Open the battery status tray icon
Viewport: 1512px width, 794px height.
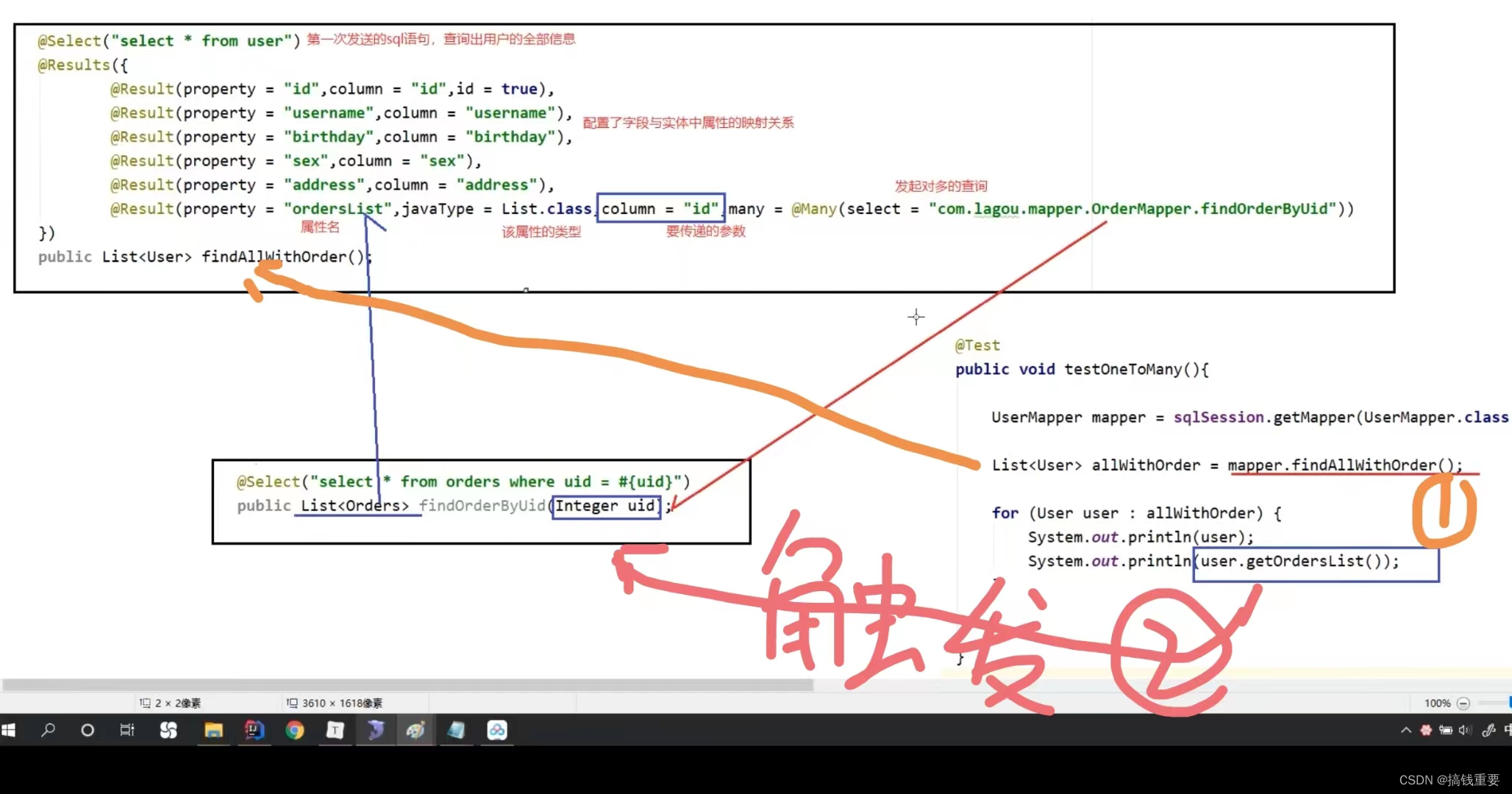click(x=1446, y=730)
